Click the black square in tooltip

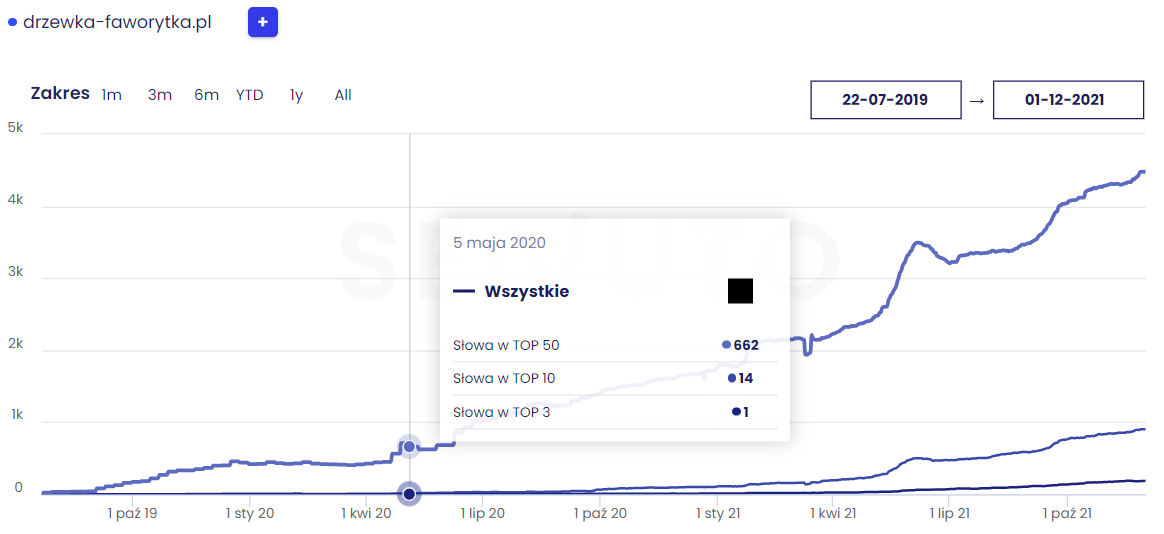[x=740, y=291]
